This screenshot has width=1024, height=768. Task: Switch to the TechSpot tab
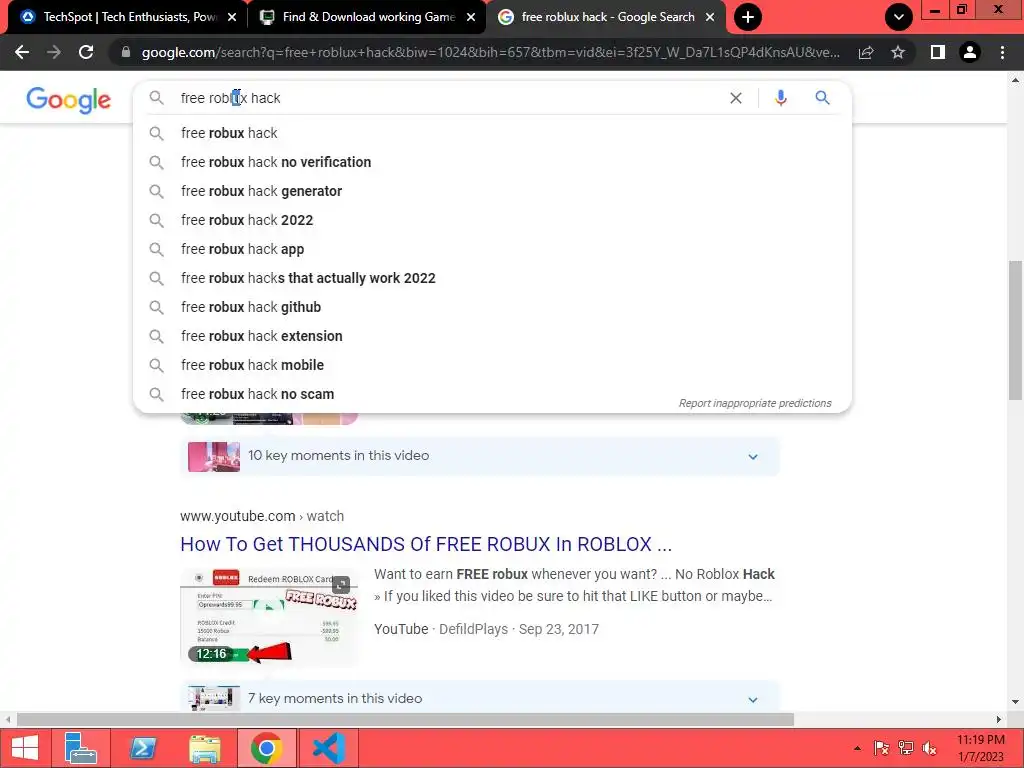pyautogui.click(x=128, y=17)
